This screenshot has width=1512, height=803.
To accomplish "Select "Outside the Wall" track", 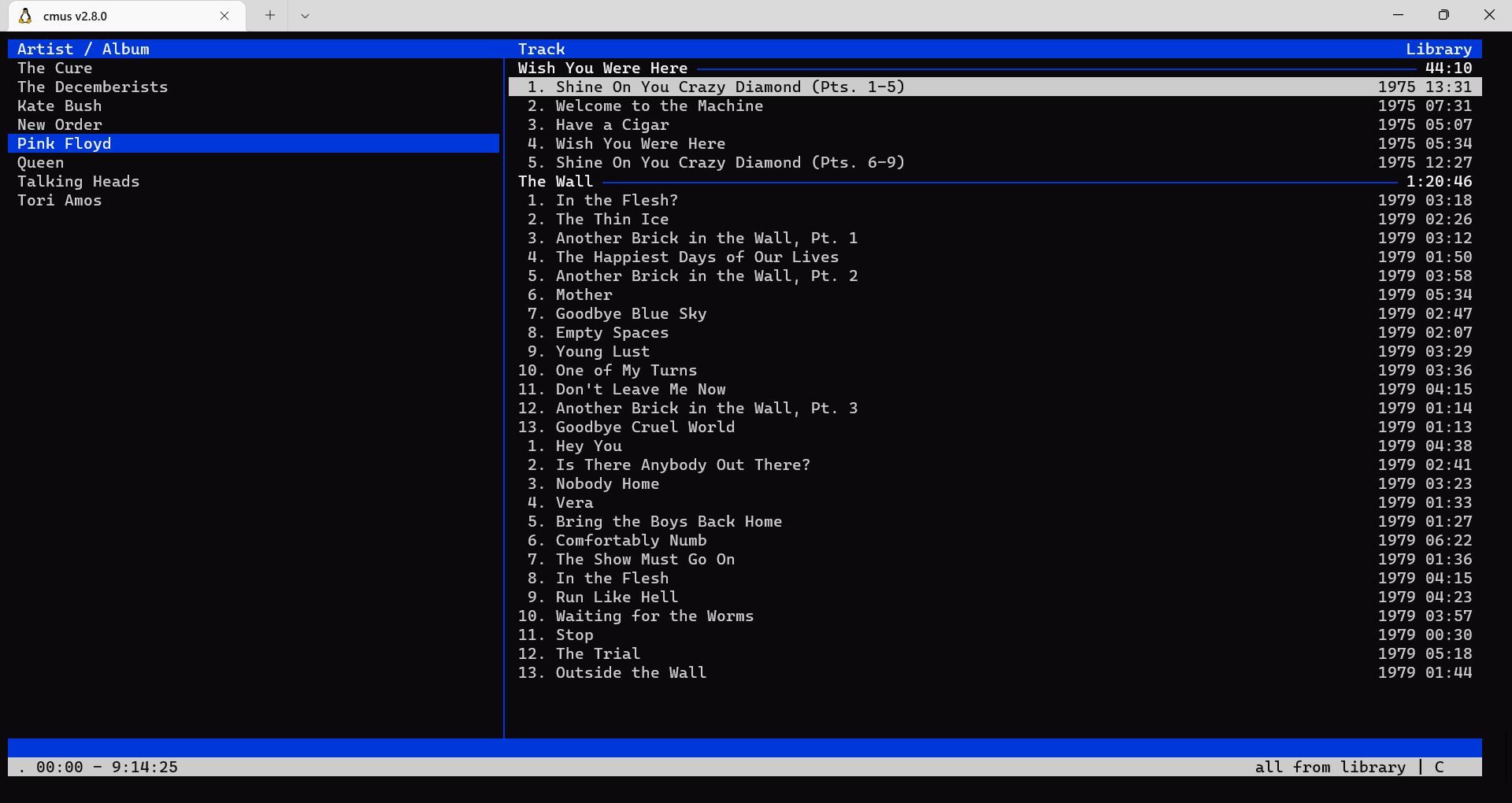I will click(x=995, y=672).
